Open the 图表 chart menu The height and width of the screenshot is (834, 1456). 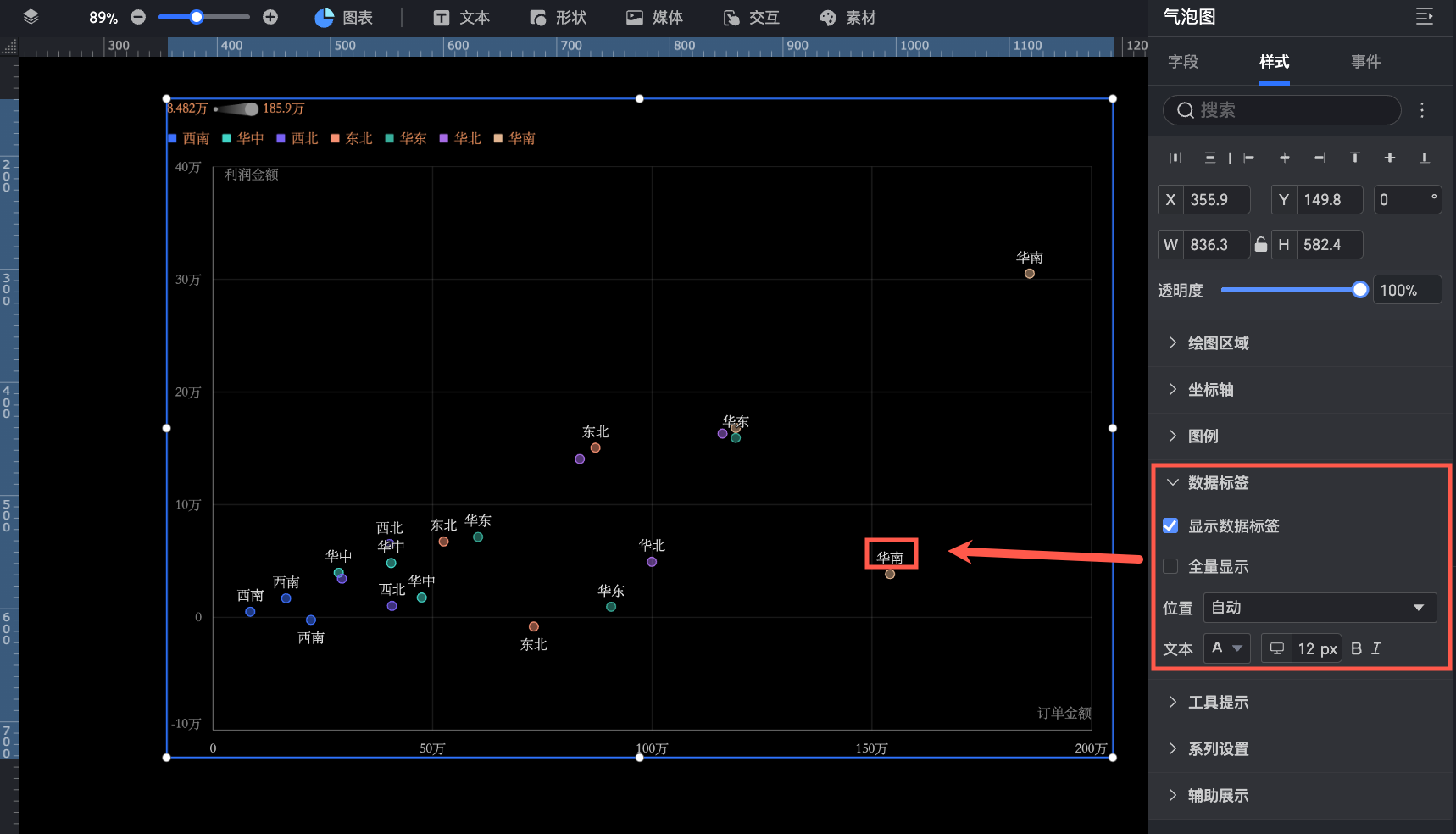point(344,18)
